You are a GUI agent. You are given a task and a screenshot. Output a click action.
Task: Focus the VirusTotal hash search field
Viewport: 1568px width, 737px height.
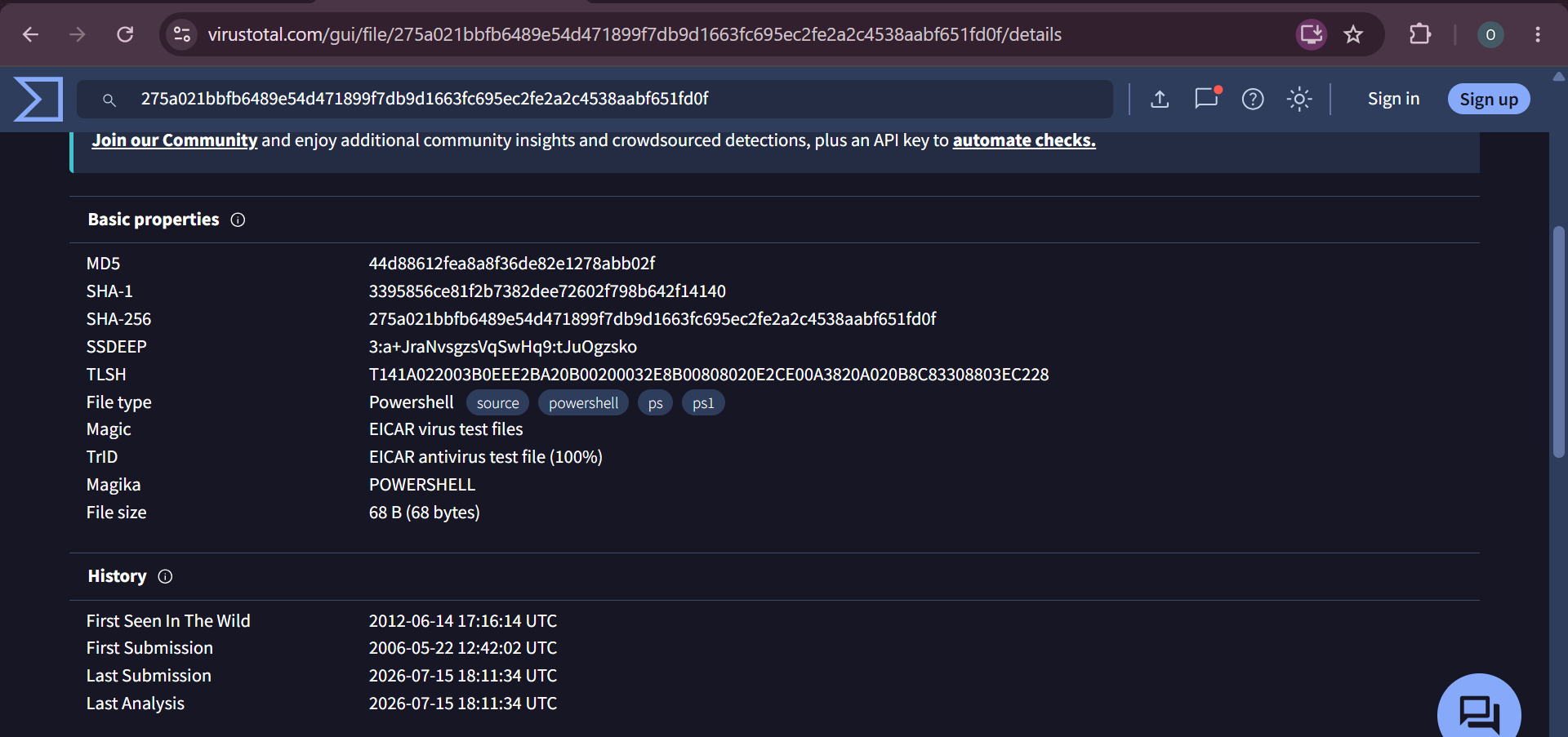coord(595,99)
